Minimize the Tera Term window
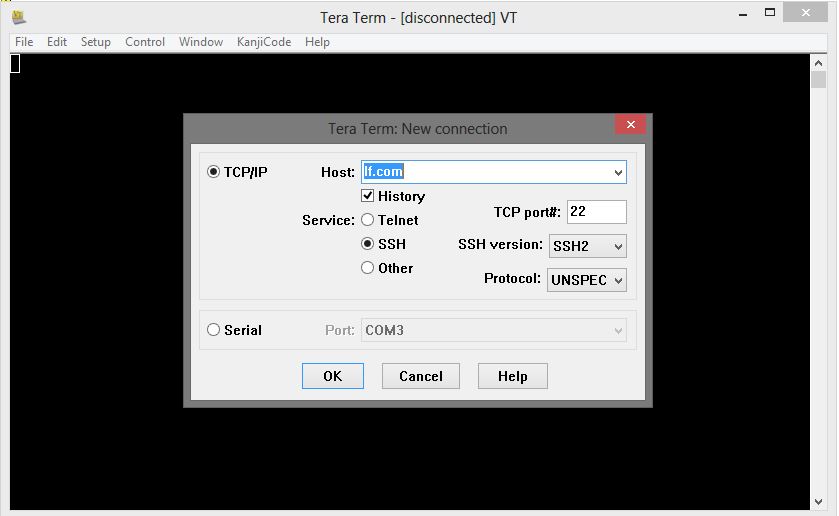The image size is (839, 516). (743, 13)
